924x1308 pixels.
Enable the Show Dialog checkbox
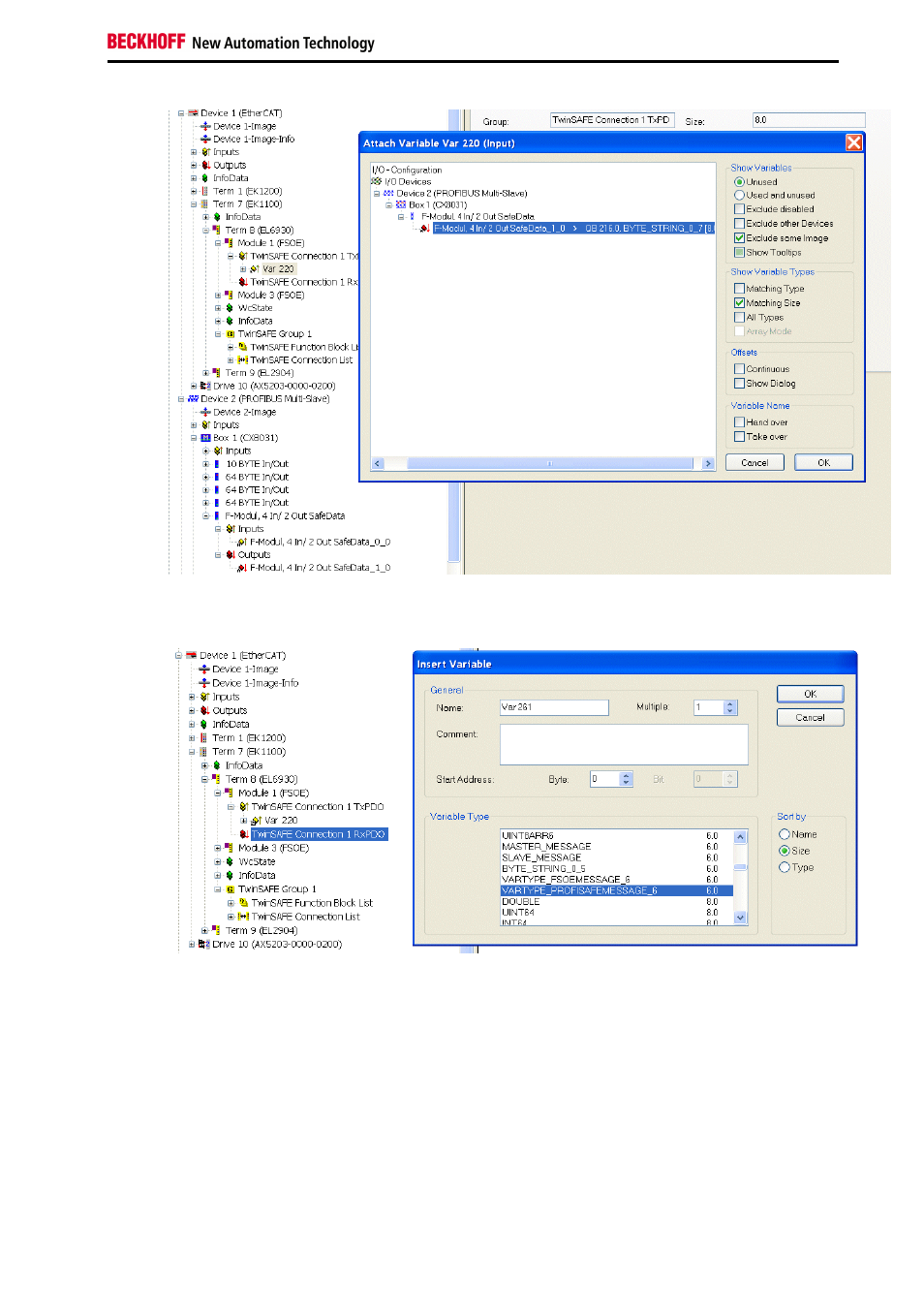coord(739,384)
